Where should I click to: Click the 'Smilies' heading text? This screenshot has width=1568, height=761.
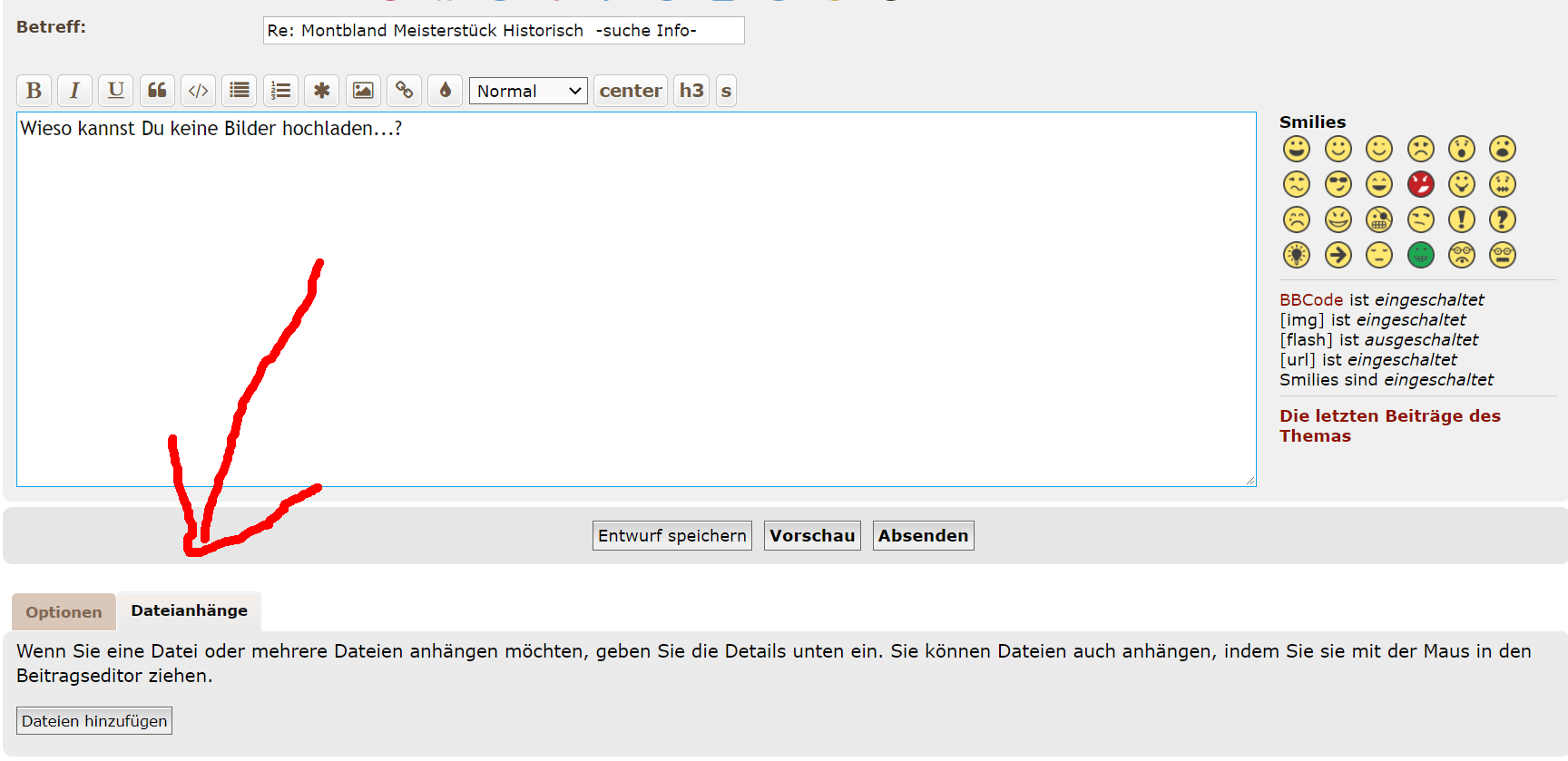[1312, 122]
